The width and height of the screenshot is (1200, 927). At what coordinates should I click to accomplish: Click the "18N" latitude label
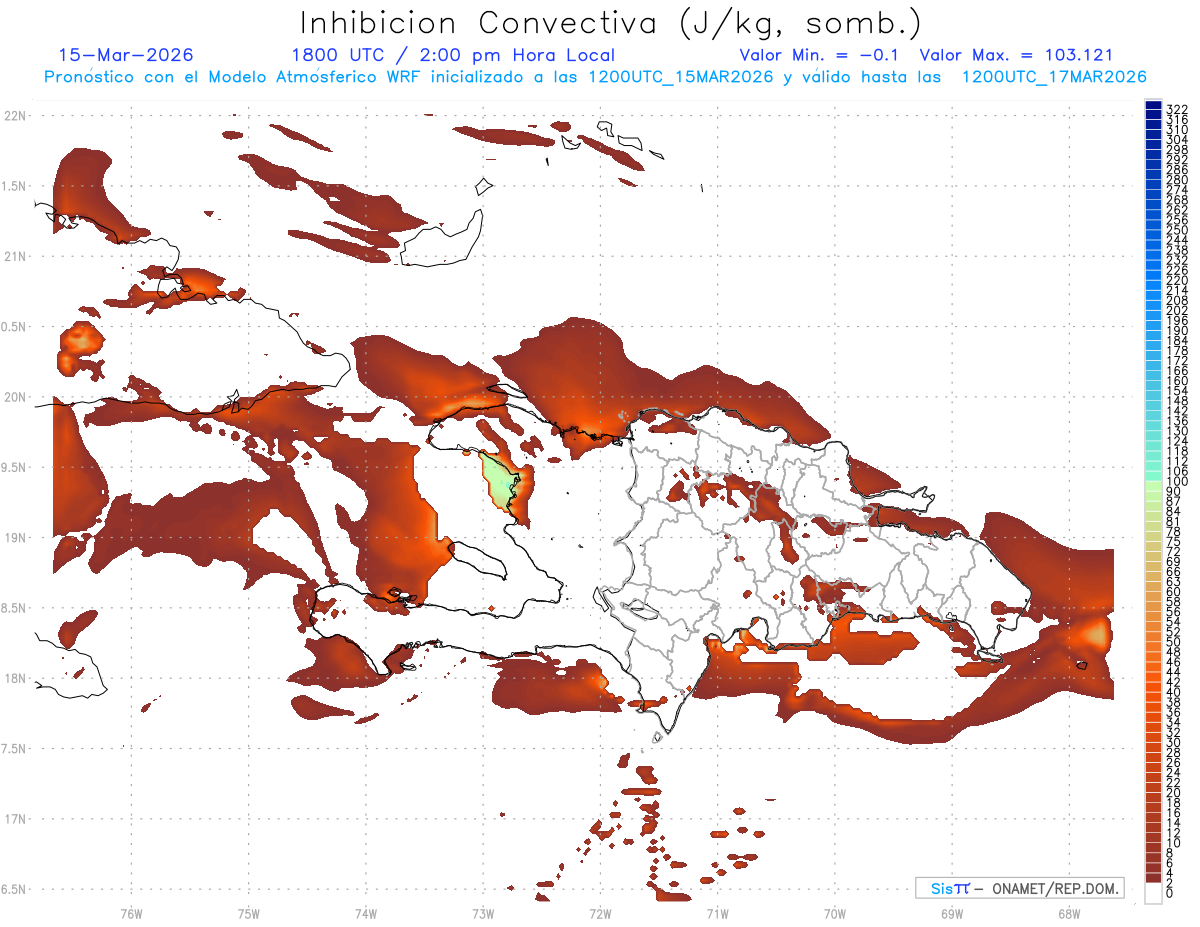(x=15, y=678)
